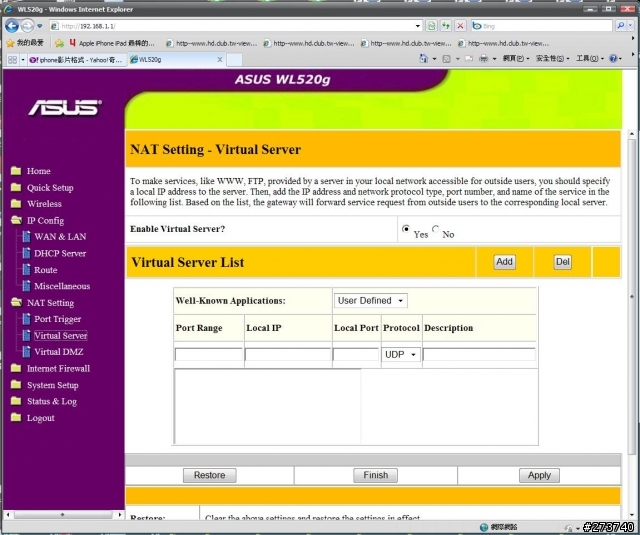The height and width of the screenshot is (535, 640).
Task: Open the address bar history dropdown
Action: [418, 26]
